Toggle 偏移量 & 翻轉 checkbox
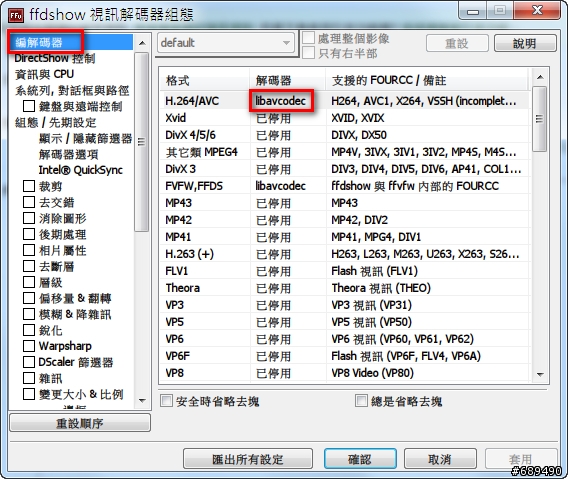The image size is (568, 479). pos(29,298)
